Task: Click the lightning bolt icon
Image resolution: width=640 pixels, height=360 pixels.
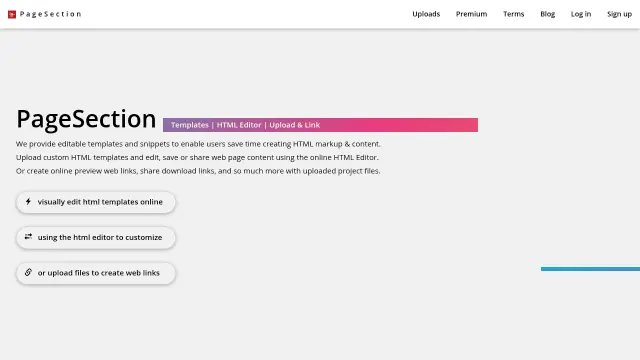Action: [x=28, y=201]
